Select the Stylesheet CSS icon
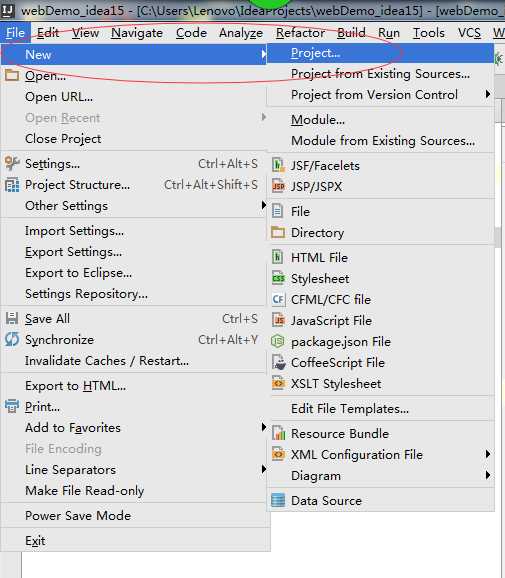This screenshot has width=505, height=578. coord(278,278)
